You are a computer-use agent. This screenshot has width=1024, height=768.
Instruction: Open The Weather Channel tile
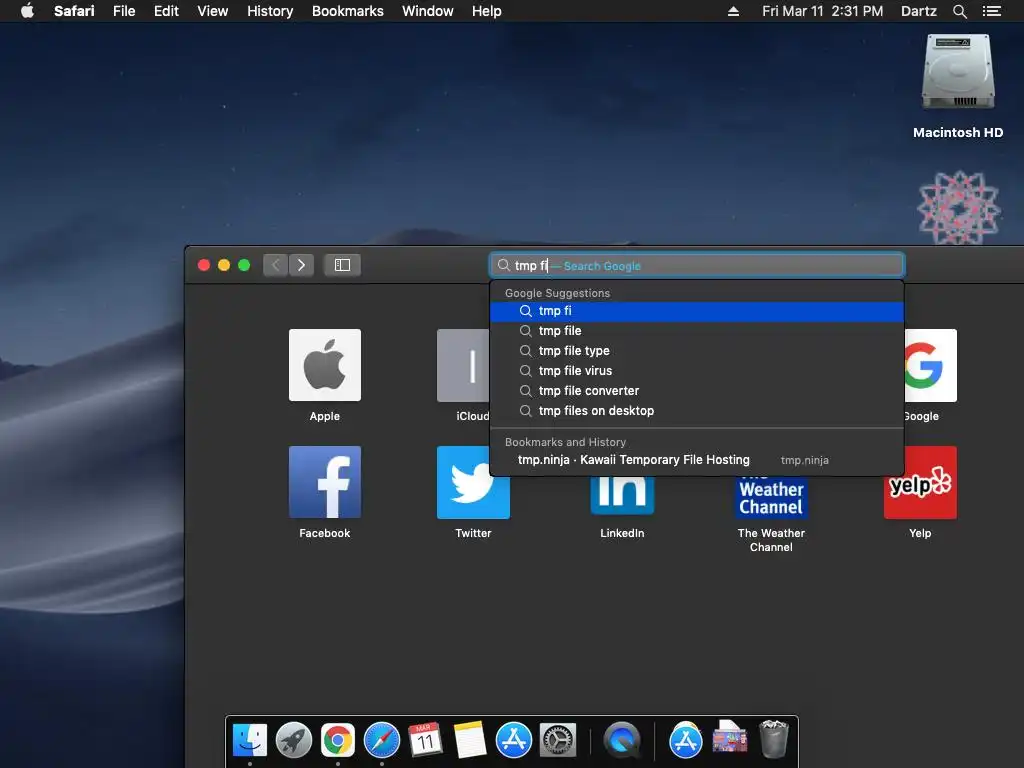tap(771, 498)
